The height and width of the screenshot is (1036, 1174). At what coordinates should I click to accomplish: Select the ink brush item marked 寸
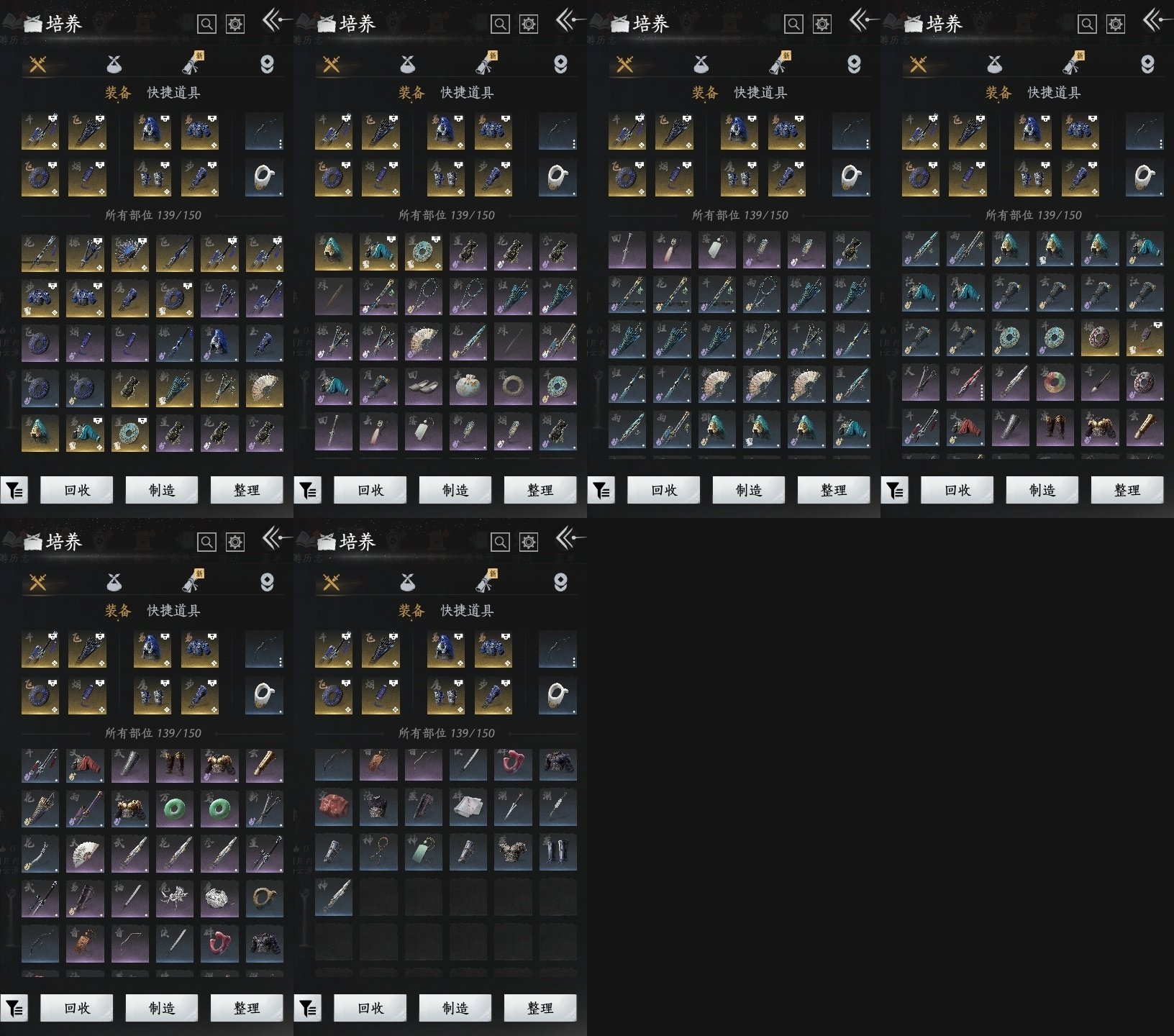1098,383
